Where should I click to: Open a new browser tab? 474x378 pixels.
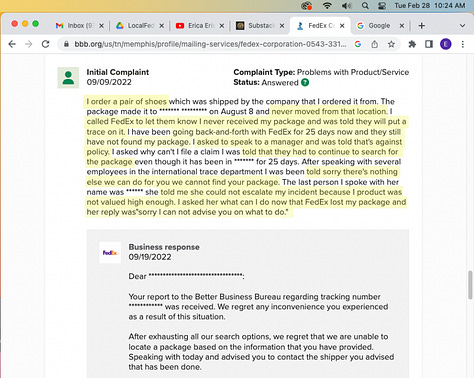(422, 26)
